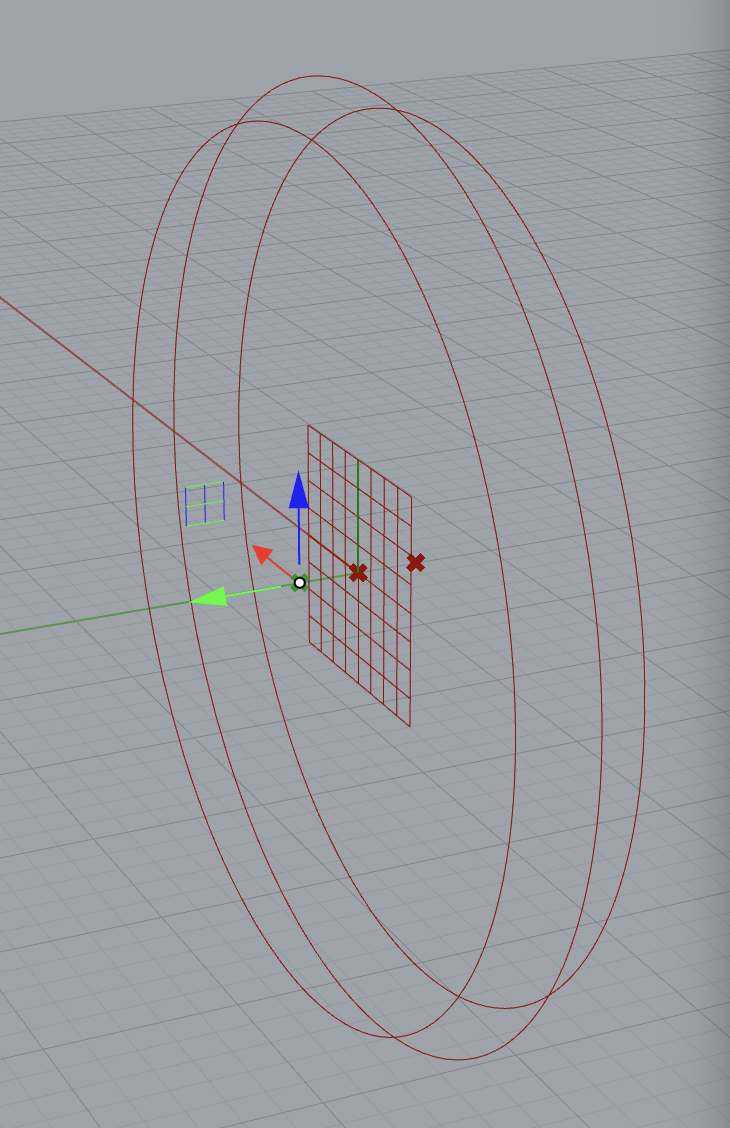Click the blue Z-axis gumball arrow
This screenshot has width=730, height=1128.
[x=297, y=490]
